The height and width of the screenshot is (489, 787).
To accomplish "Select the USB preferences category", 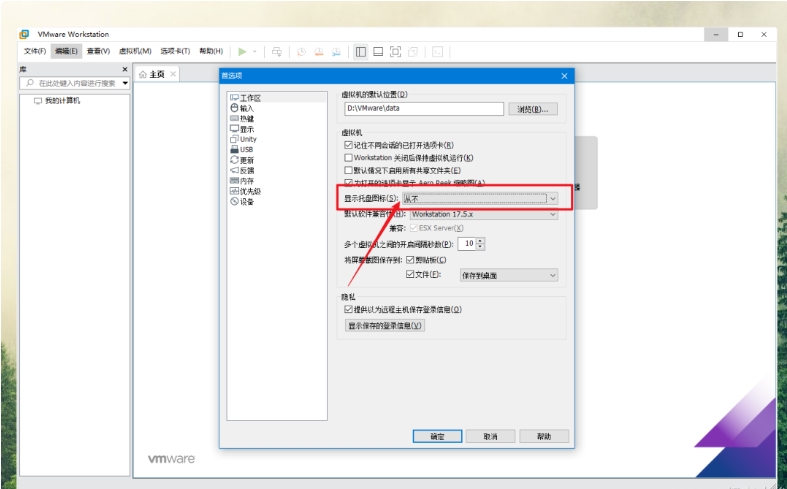I will [x=246, y=149].
